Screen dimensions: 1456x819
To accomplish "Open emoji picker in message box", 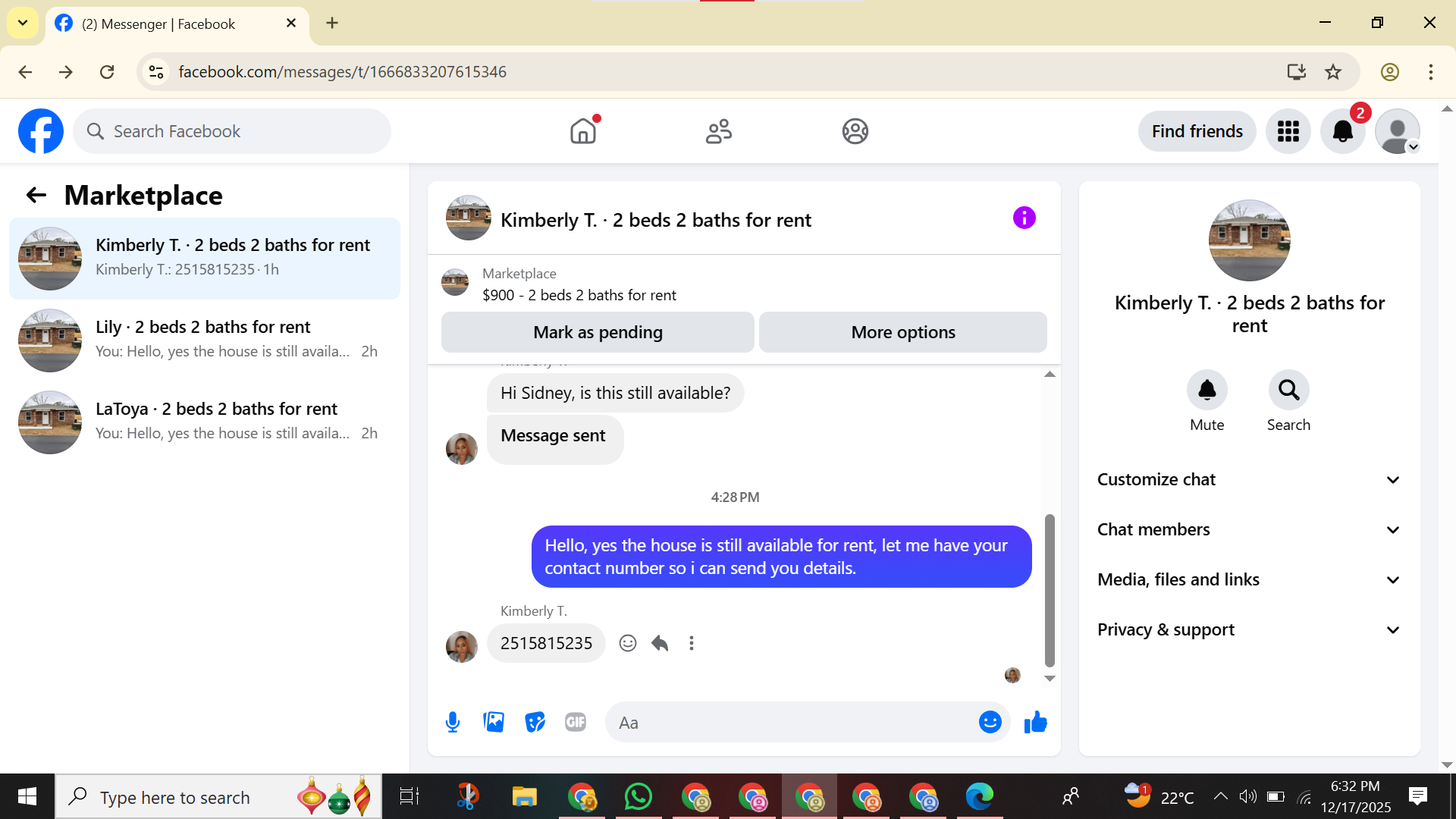I will point(990,722).
